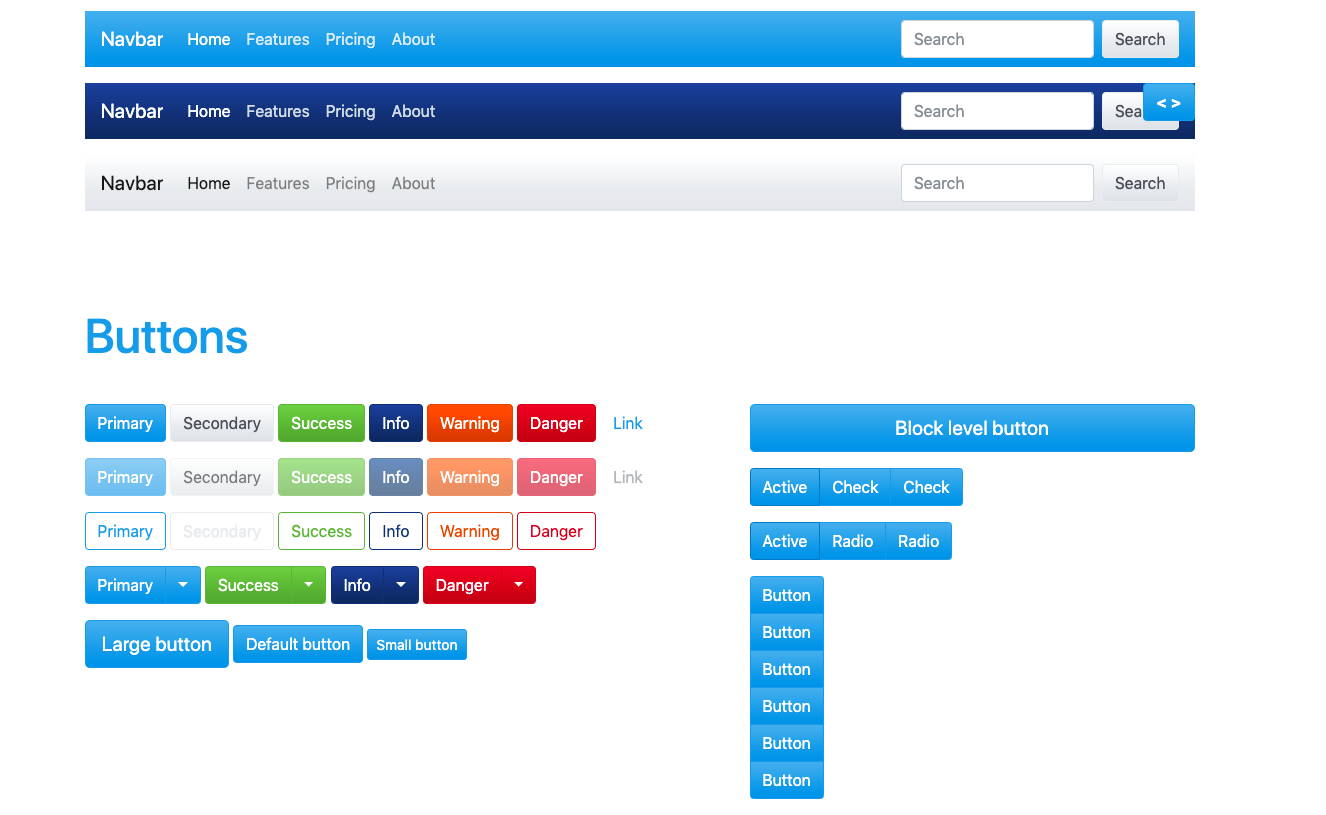
Task: Click the grayed-out disabled Link
Action: click(x=628, y=477)
